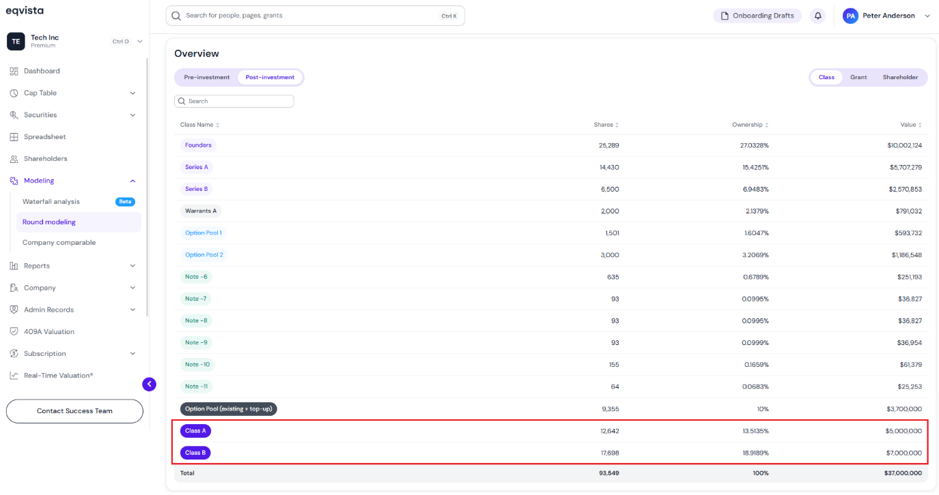Open Shareholders from the sidebar icon
The height and width of the screenshot is (495, 939).
(x=14, y=159)
